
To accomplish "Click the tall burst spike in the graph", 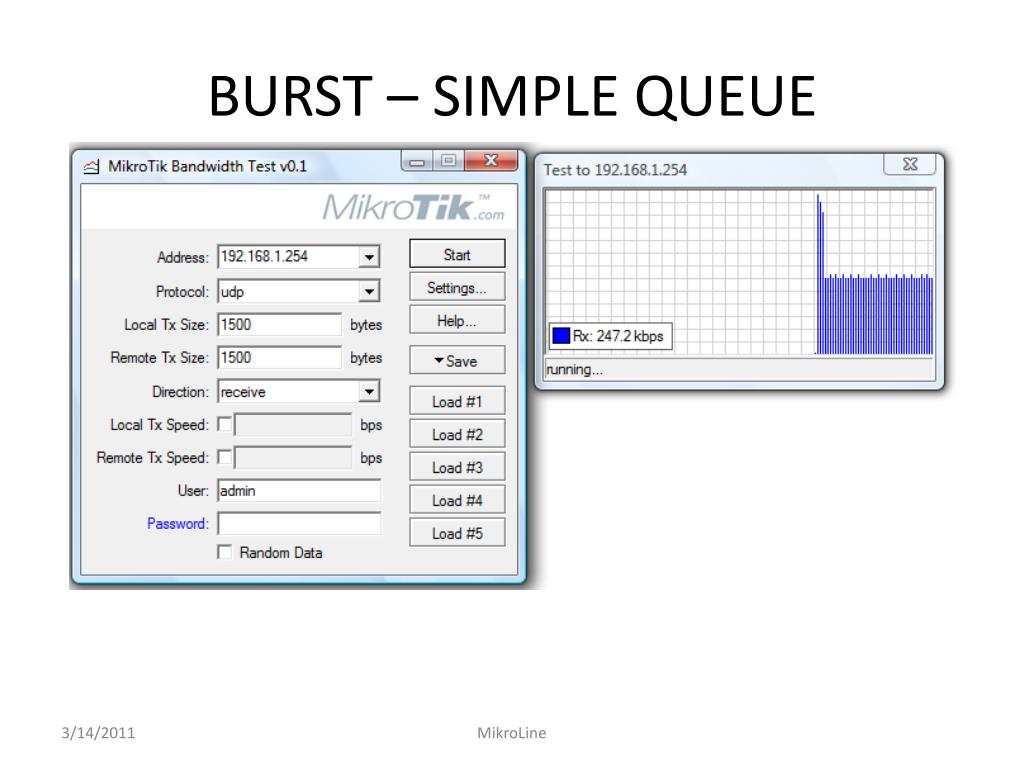I will click(x=819, y=274).
